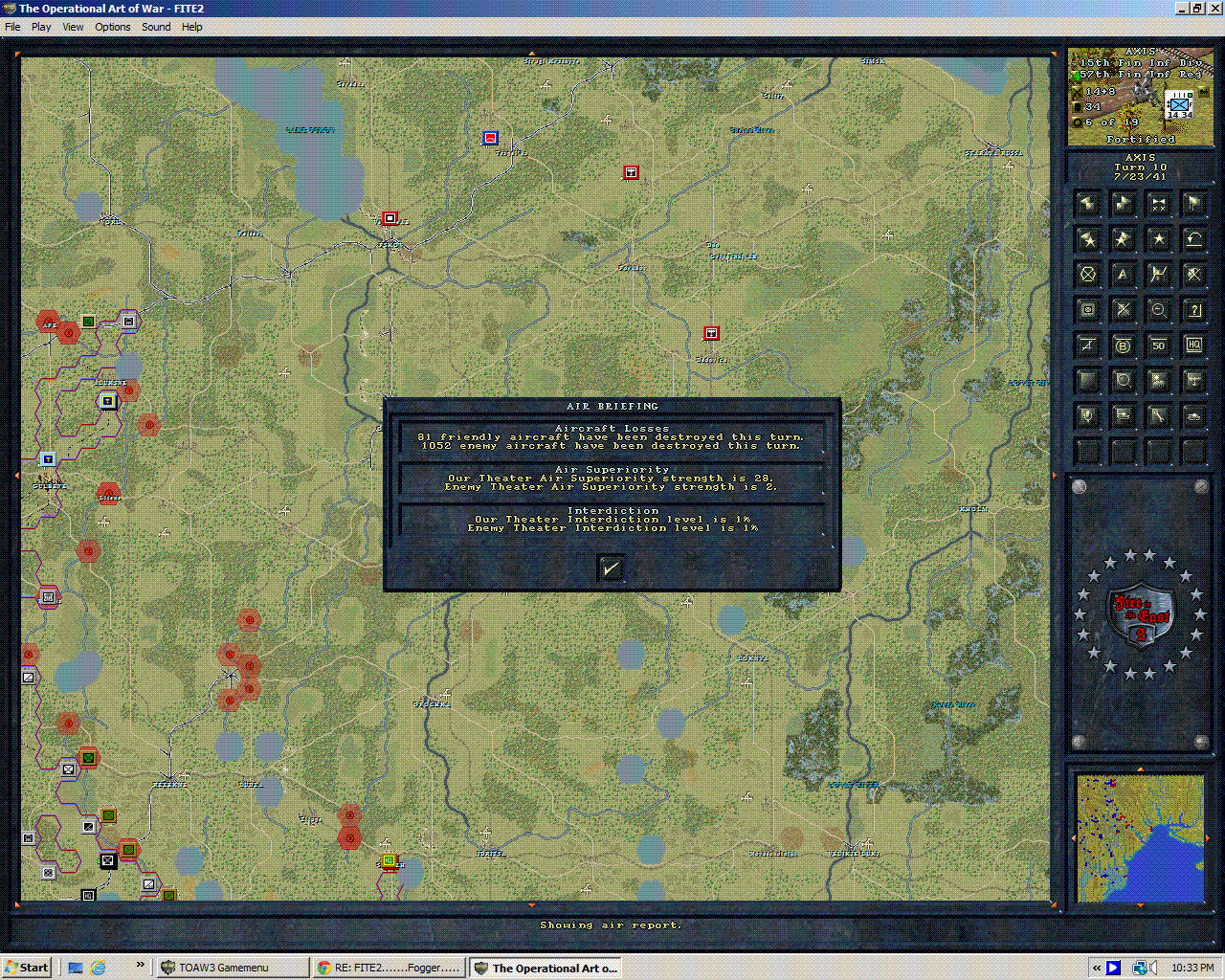Click the Show Desktop quick launch icon
Screen dimensions: 1225x980
coord(76,968)
